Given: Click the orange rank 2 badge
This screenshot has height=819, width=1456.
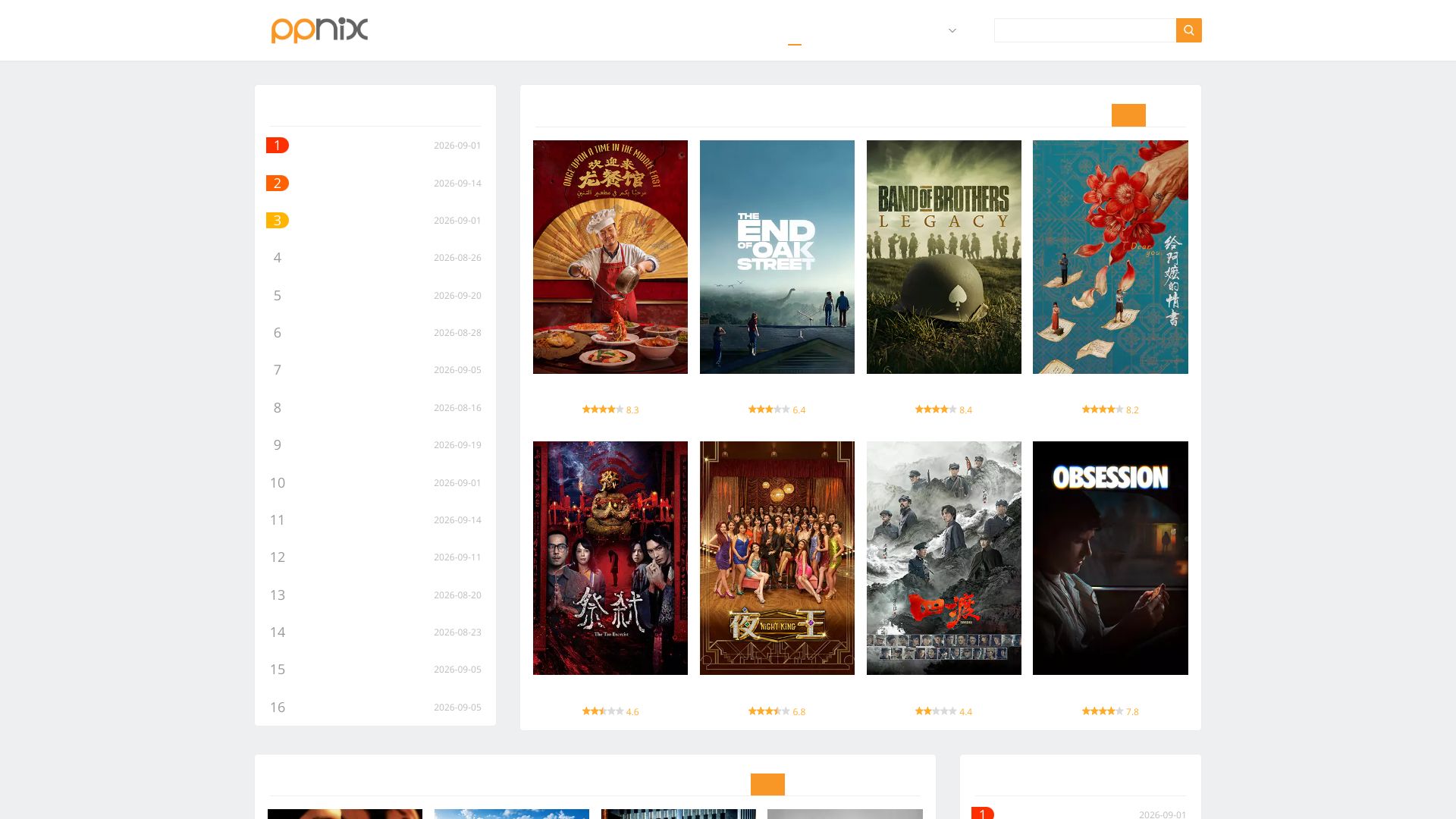Looking at the screenshot, I should [278, 183].
